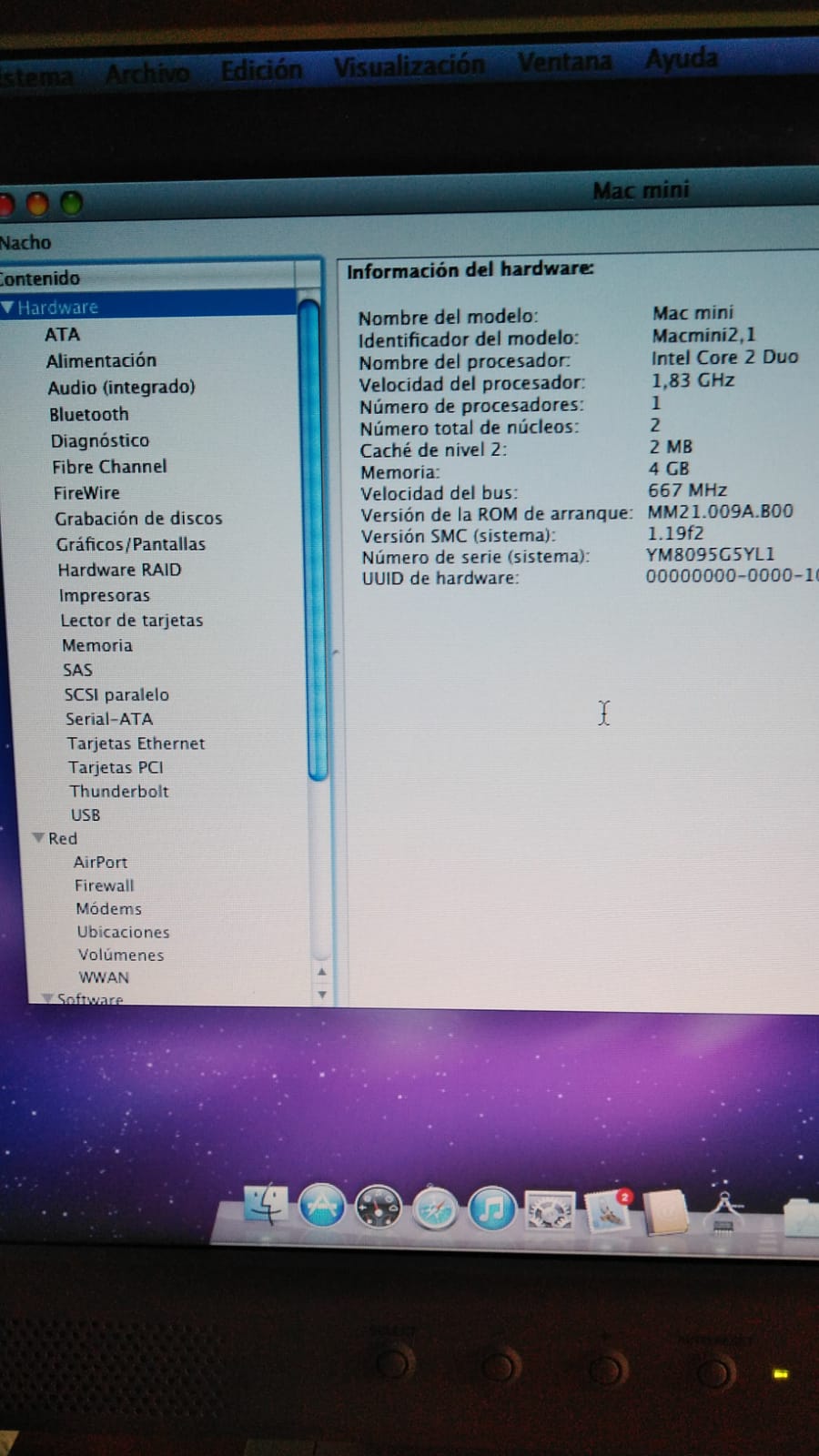Image resolution: width=819 pixels, height=1456 pixels.
Task: Select Hardware RAID in the list
Action: [x=119, y=570]
